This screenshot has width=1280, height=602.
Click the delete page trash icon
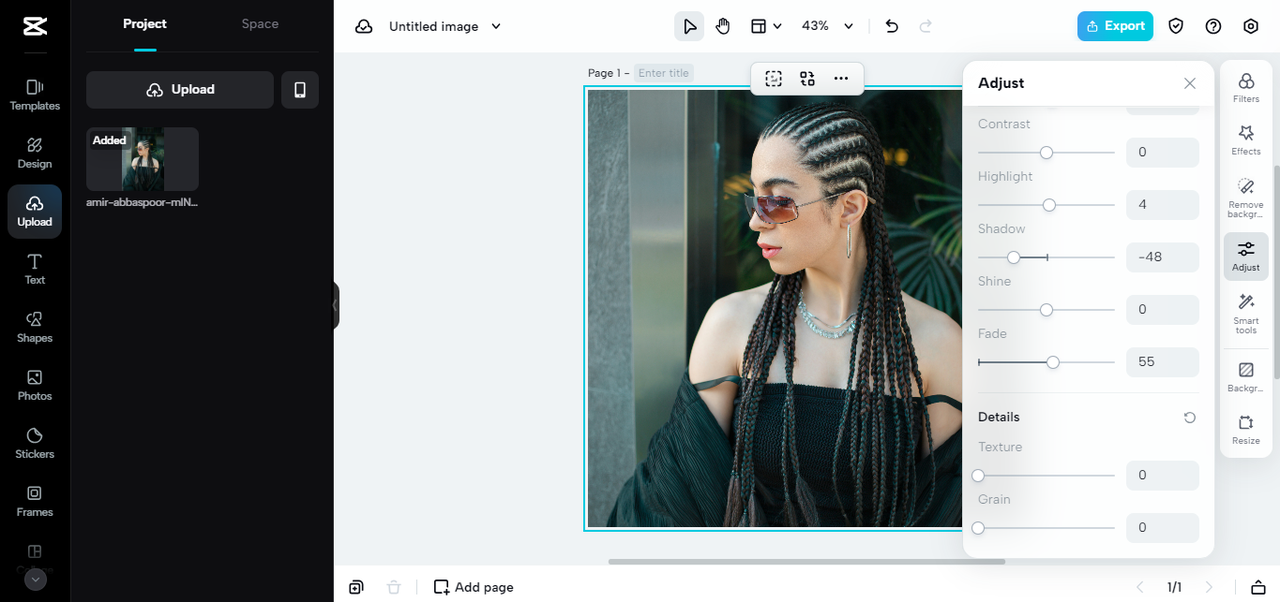(x=394, y=587)
